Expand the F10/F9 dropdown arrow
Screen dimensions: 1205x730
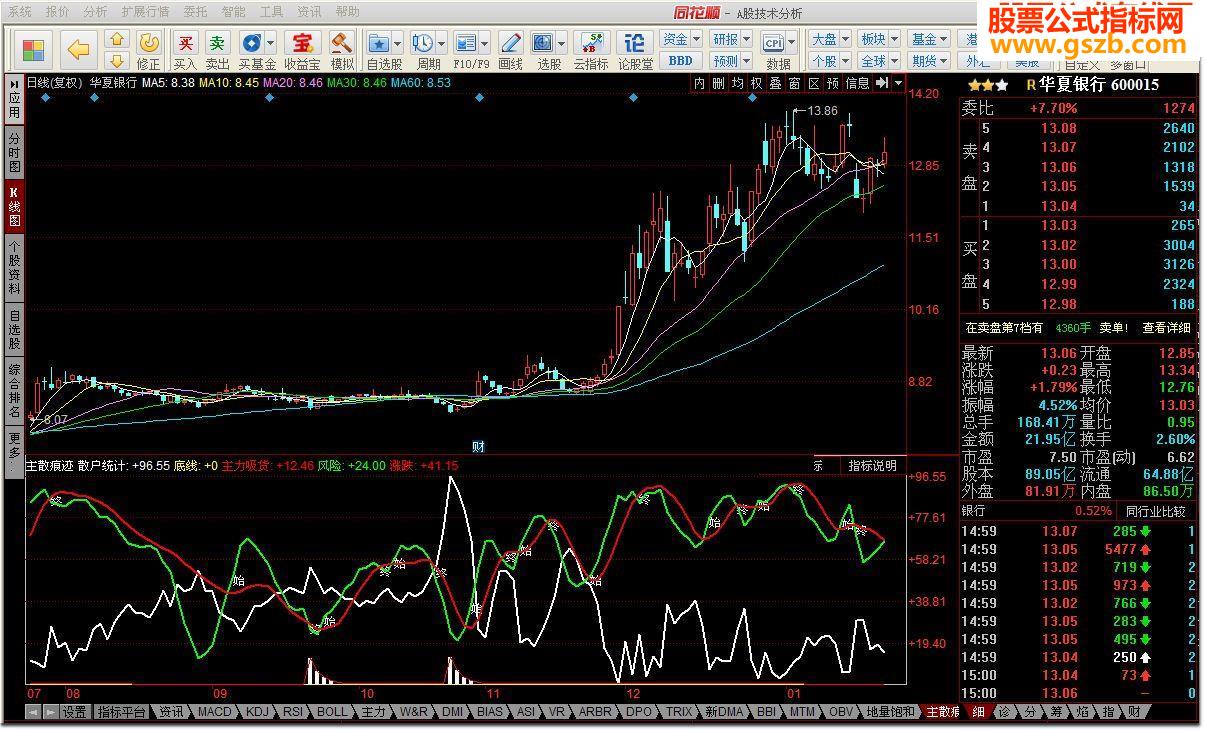(x=484, y=43)
